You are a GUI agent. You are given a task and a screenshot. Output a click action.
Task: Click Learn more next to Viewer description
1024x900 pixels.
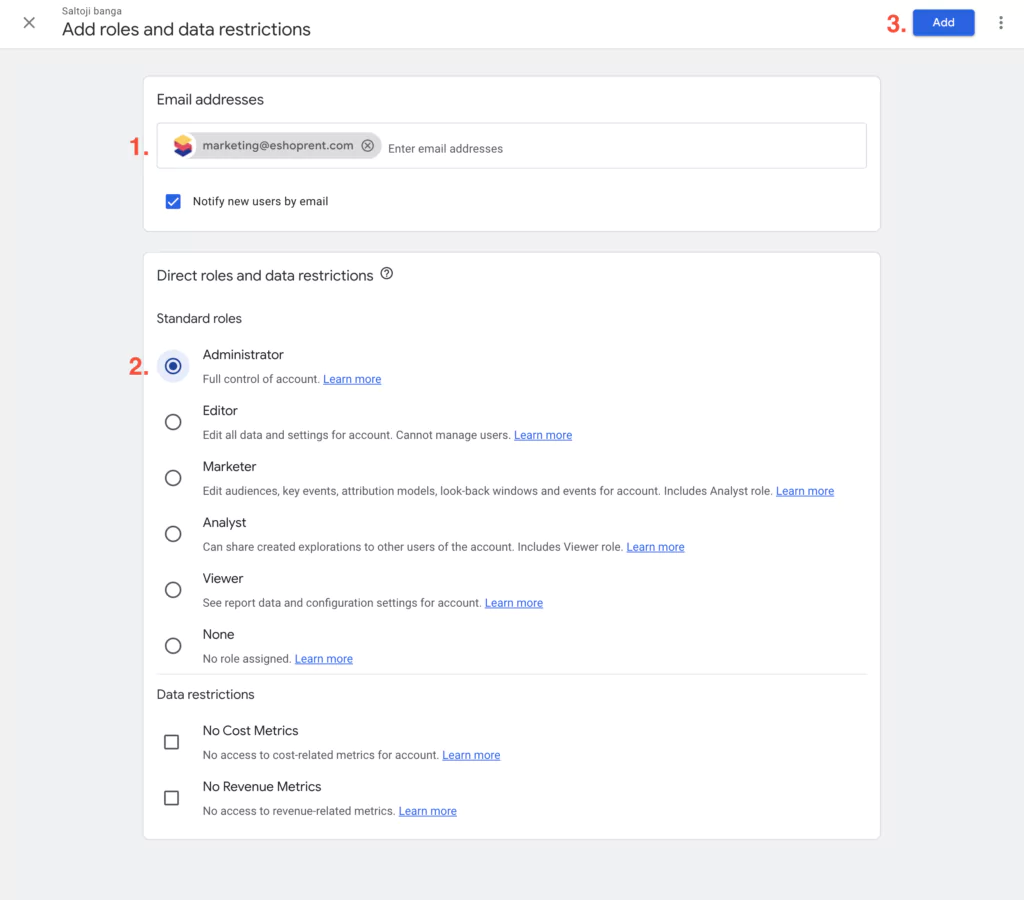coord(514,604)
